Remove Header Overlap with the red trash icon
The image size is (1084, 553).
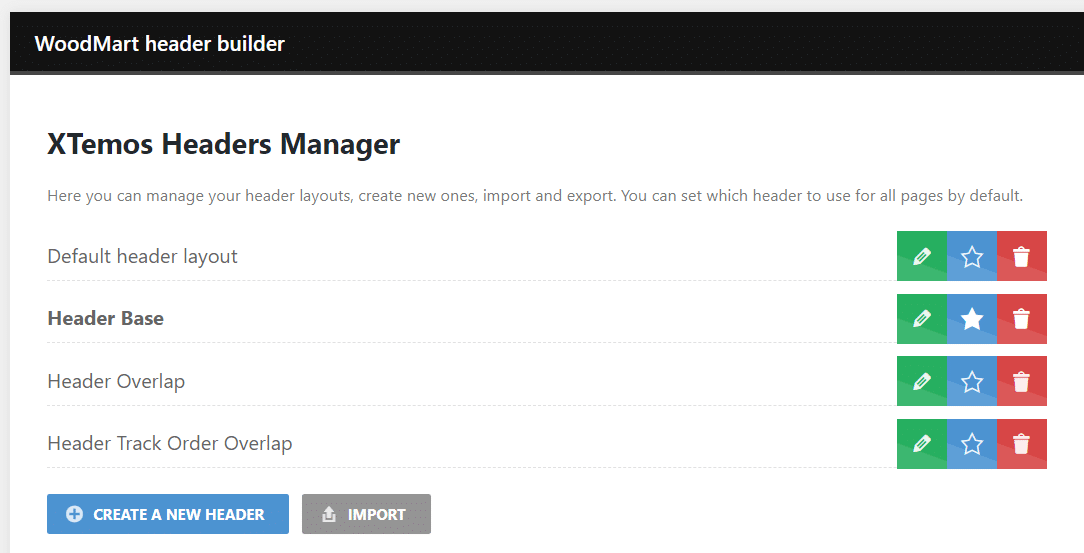click(x=1022, y=381)
